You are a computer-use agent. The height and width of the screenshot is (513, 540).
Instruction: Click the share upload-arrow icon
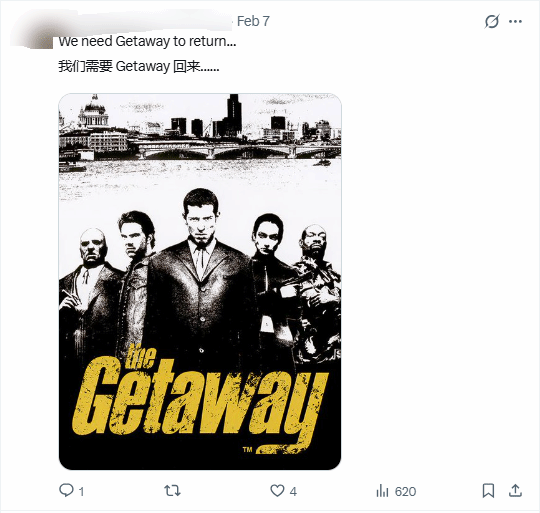[515, 491]
